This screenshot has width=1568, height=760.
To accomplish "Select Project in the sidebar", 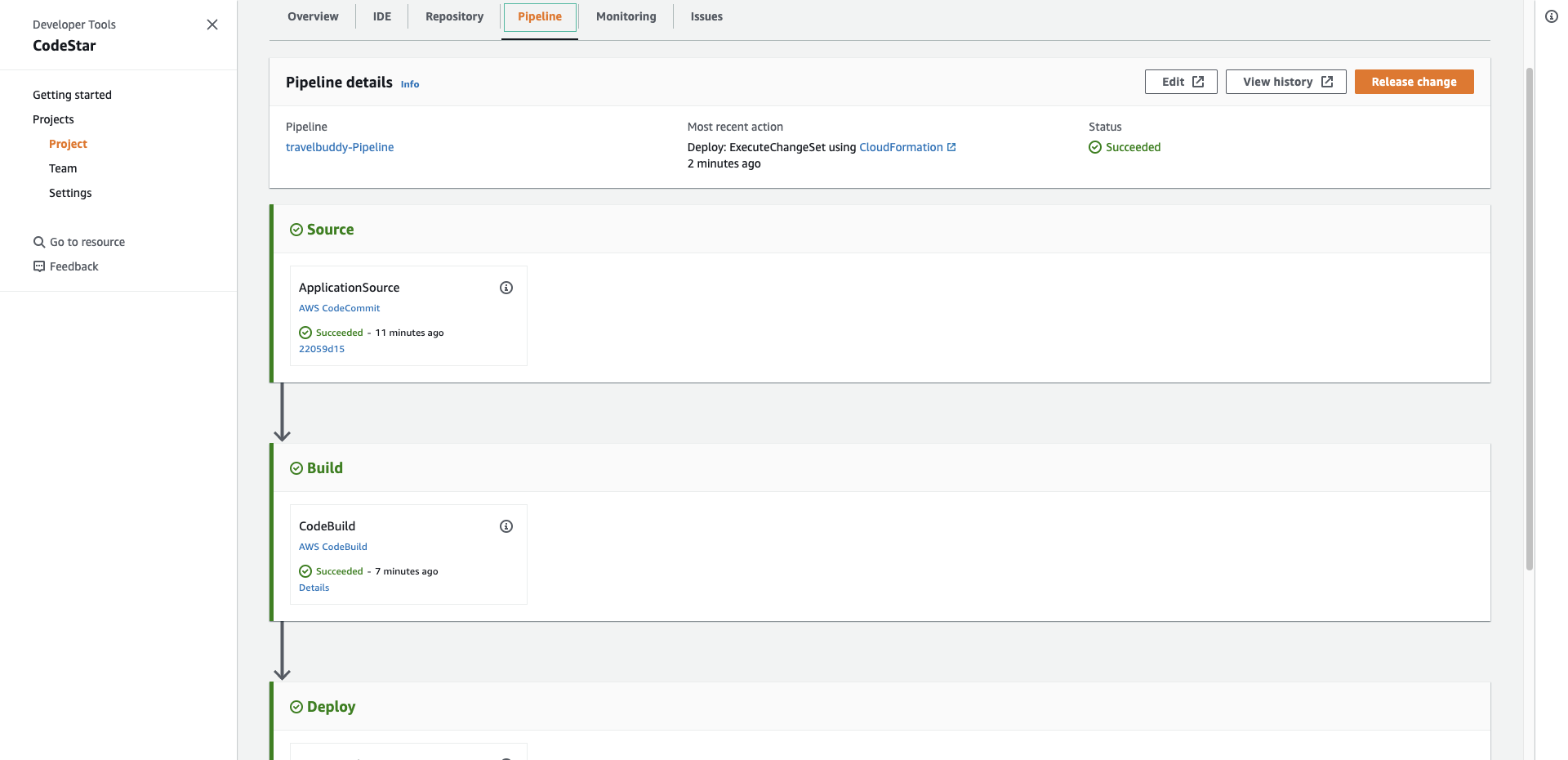I will [68, 144].
